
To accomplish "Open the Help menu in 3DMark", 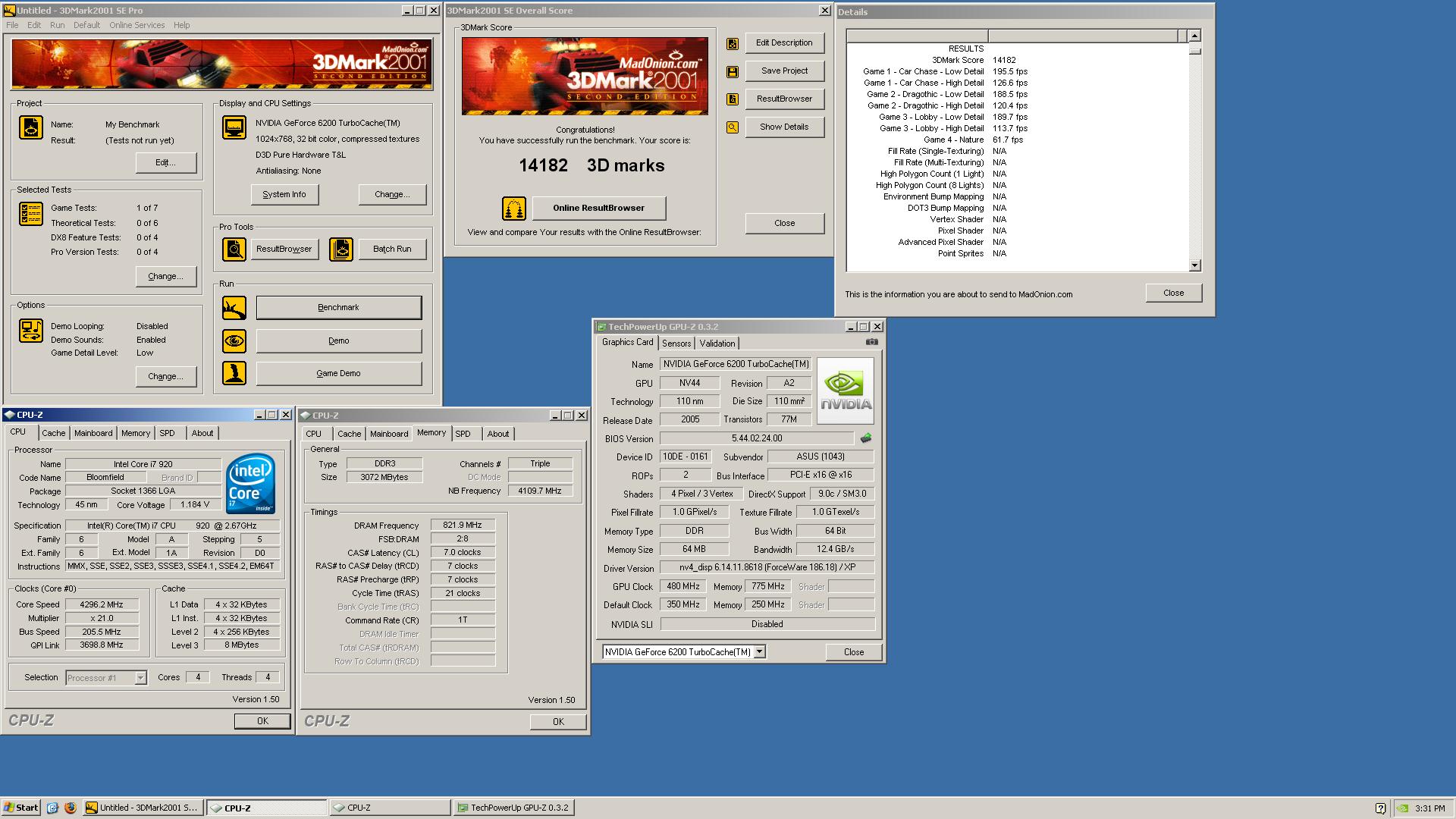I will point(181,25).
